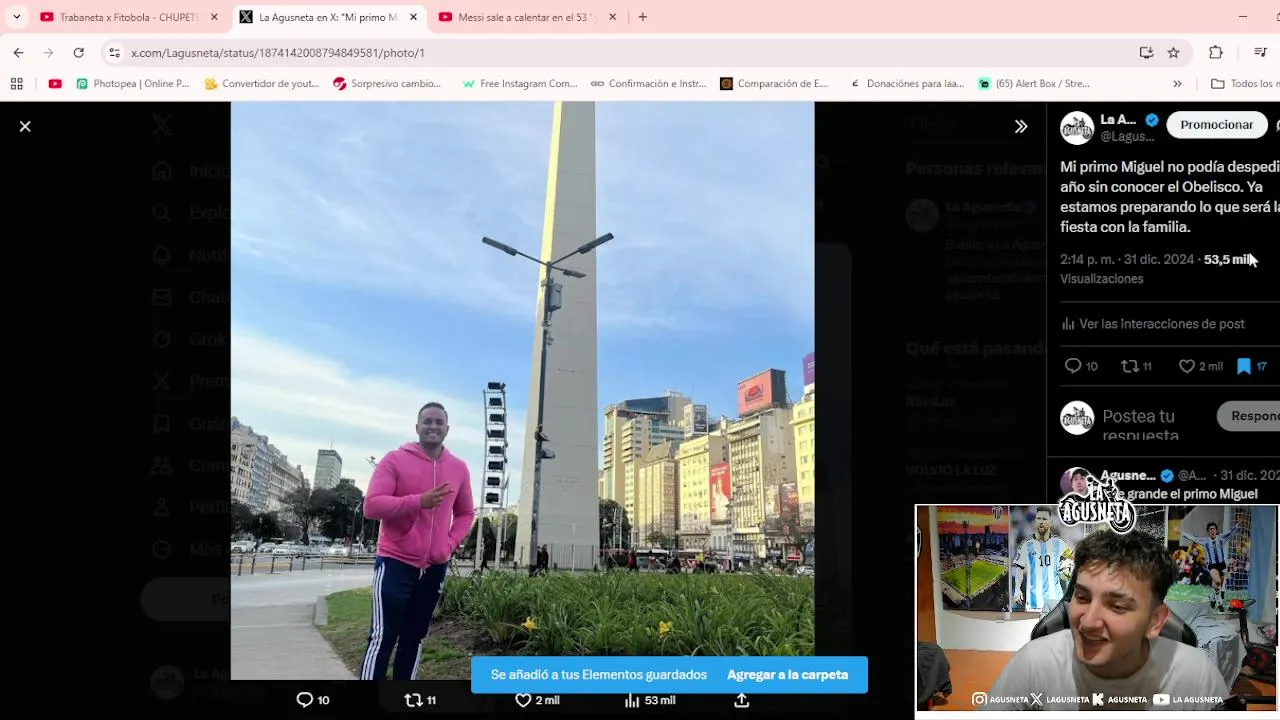
Task: Open the YouTube bookmark icon
Action: tap(55, 84)
